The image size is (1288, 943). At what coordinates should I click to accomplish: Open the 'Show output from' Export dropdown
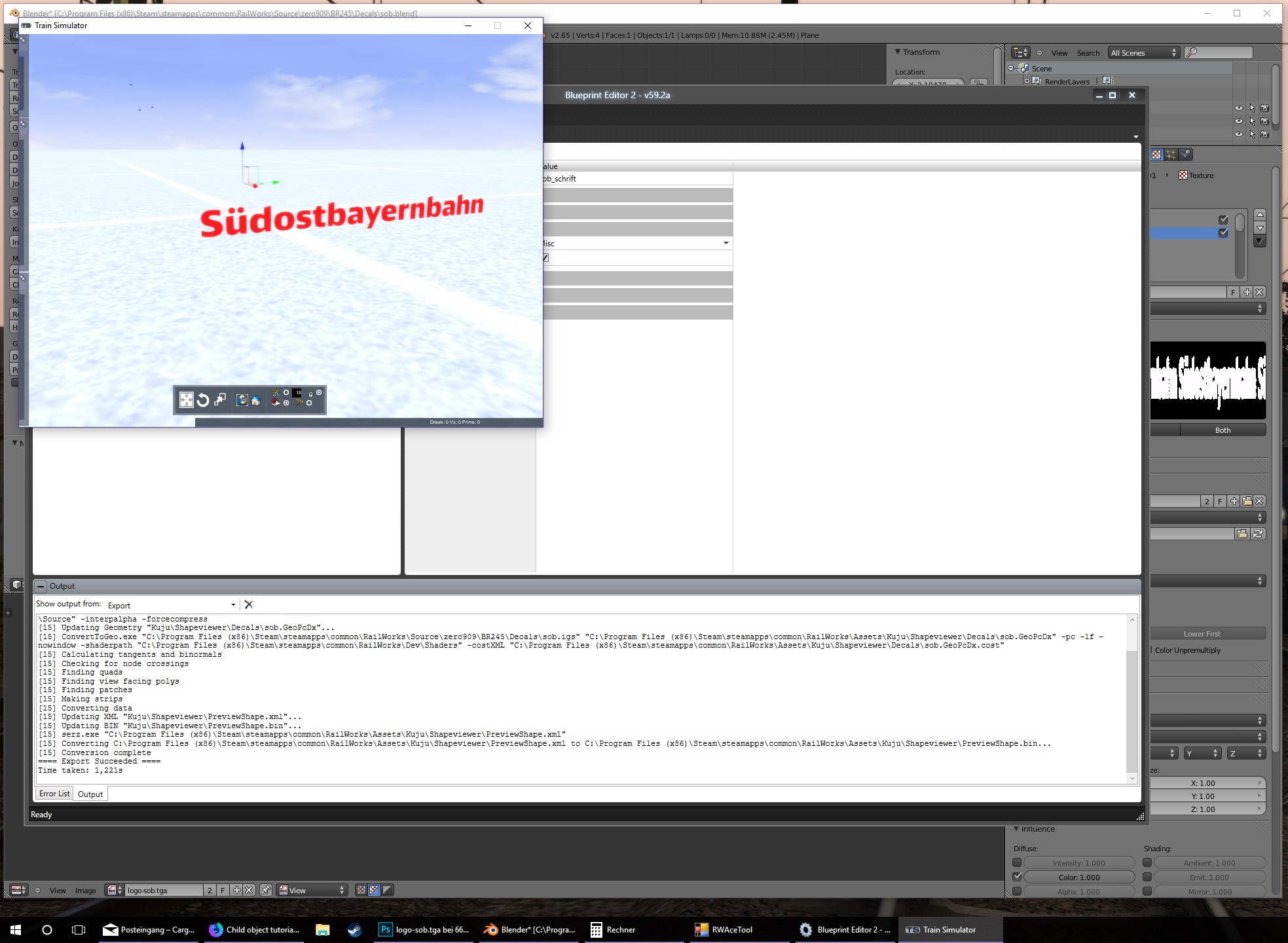pos(172,605)
